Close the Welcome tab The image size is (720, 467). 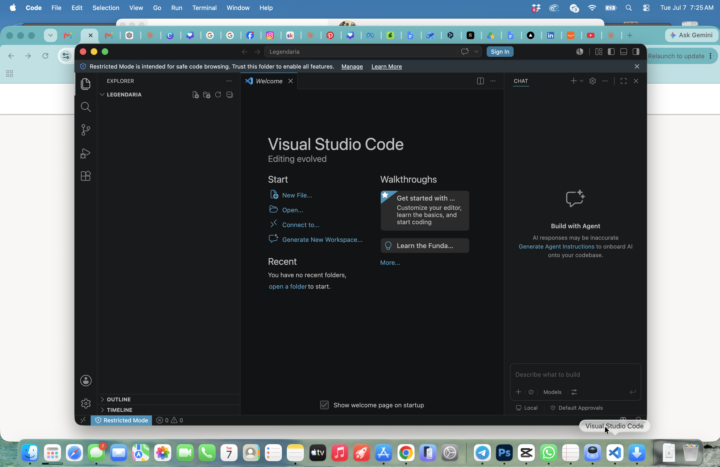click(290, 81)
